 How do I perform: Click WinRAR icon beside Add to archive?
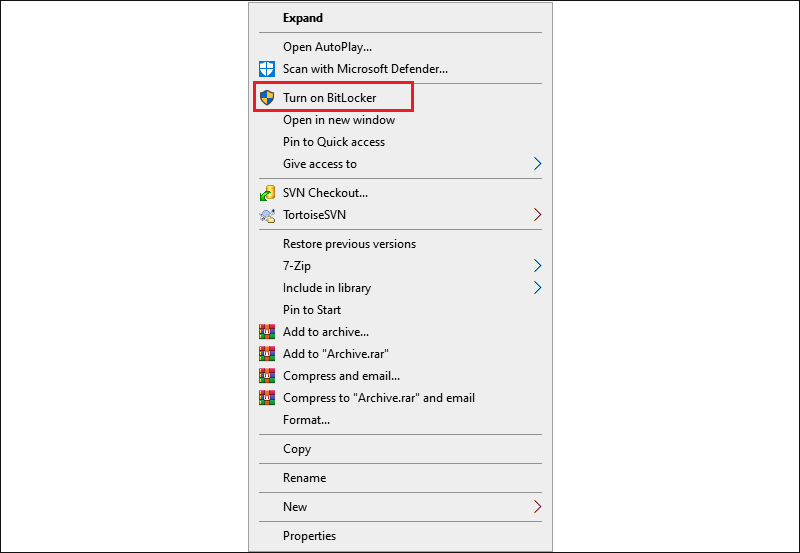point(267,332)
